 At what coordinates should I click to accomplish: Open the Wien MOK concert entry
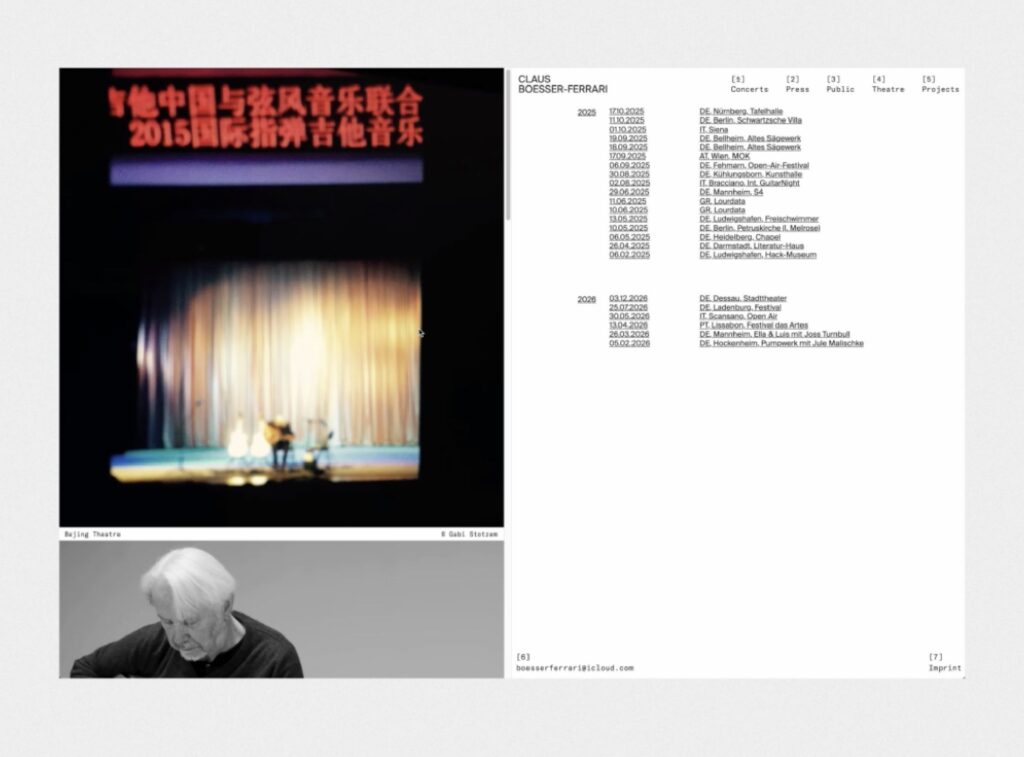[x=724, y=156]
